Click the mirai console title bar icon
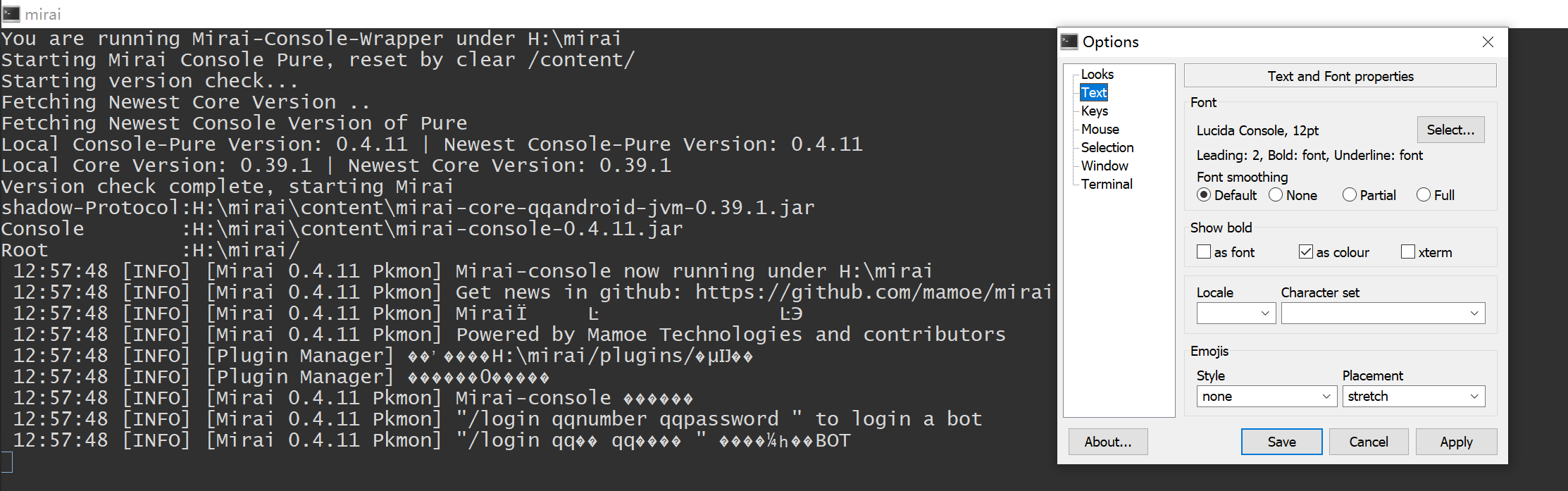The image size is (1568, 491). [x=10, y=13]
